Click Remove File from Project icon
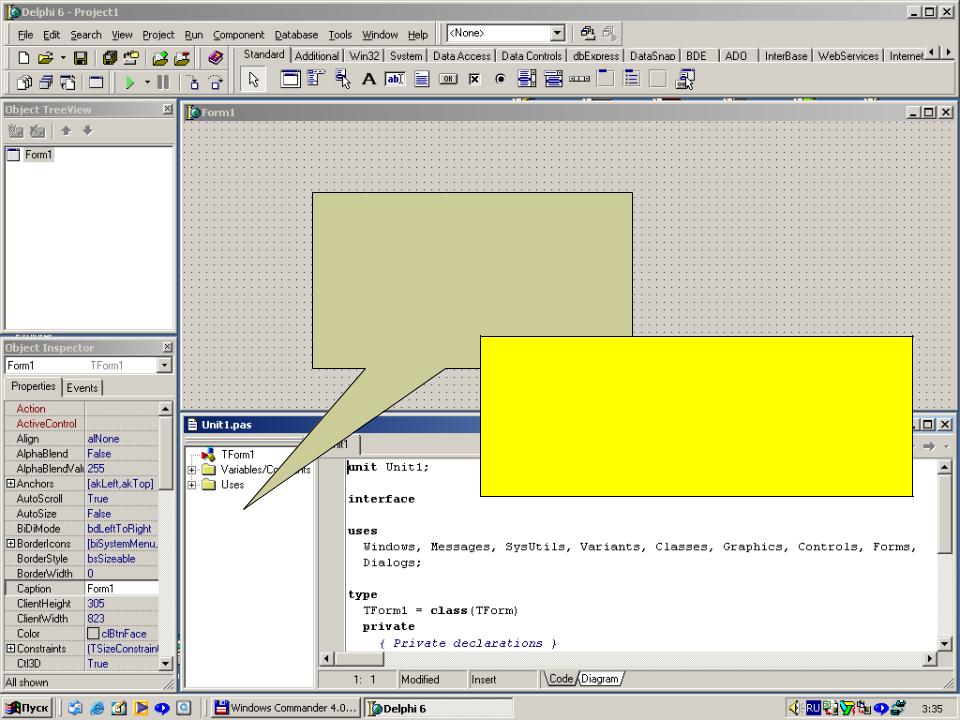 coord(182,58)
